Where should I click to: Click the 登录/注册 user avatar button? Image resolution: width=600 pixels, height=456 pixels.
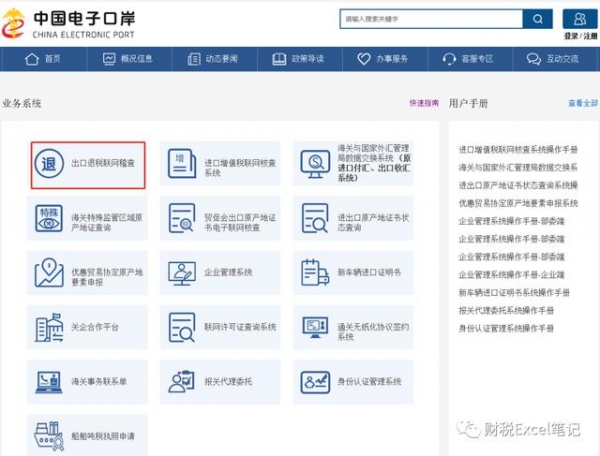[x=580, y=19]
